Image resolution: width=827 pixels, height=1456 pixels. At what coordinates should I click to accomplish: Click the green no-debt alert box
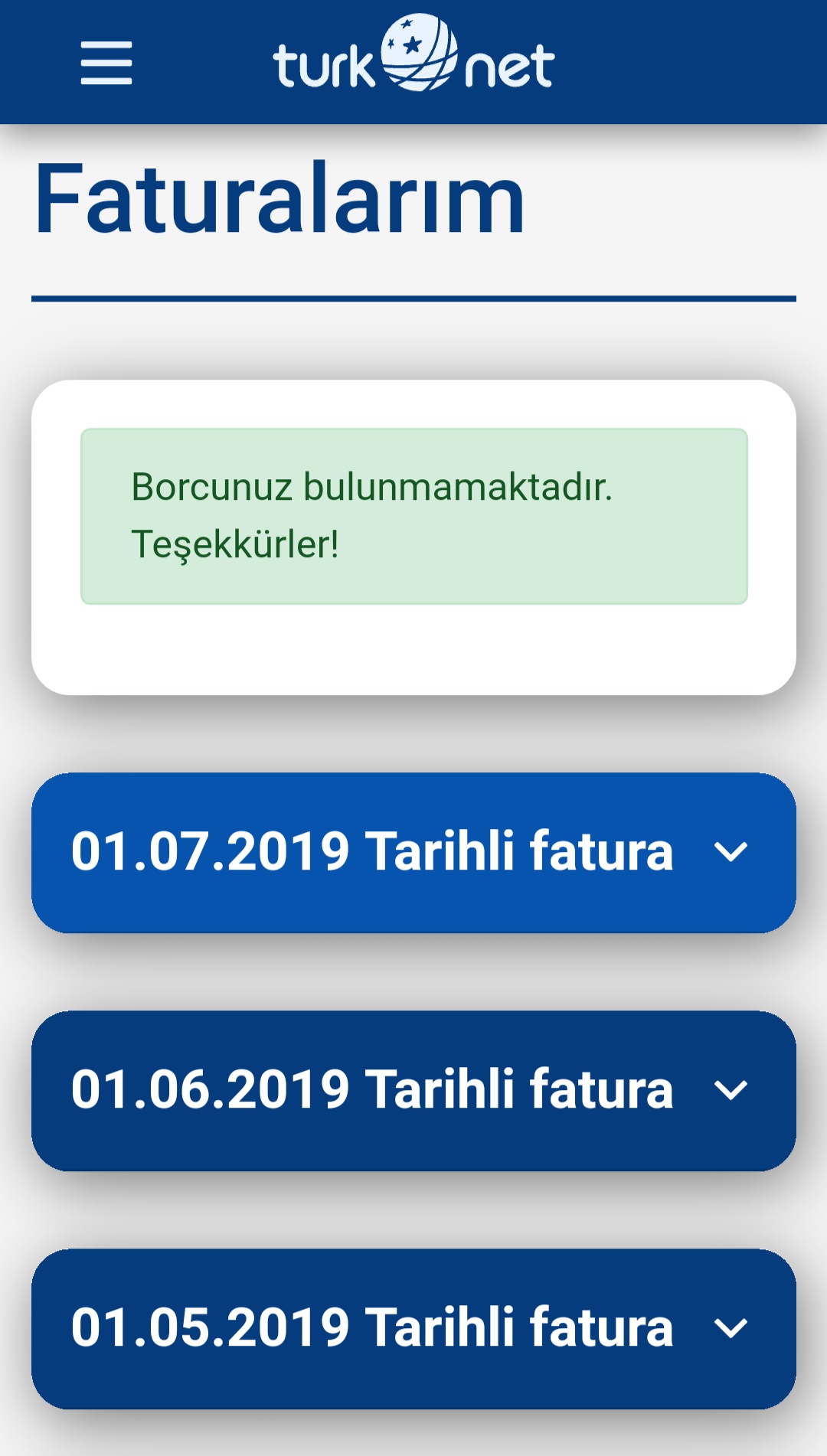(414, 517)
